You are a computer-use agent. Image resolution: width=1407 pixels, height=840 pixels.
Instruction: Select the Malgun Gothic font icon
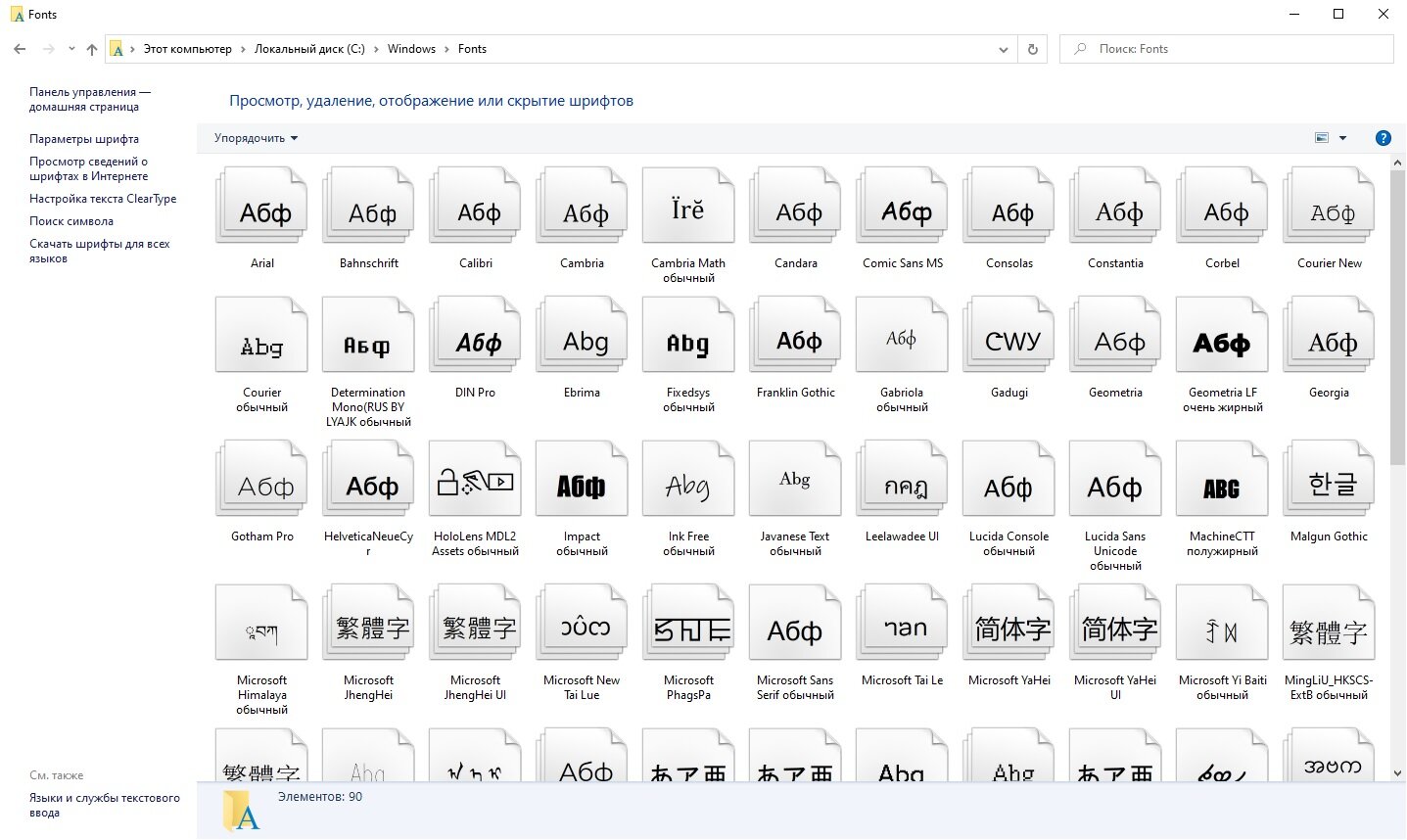(x=1329, y=479)
